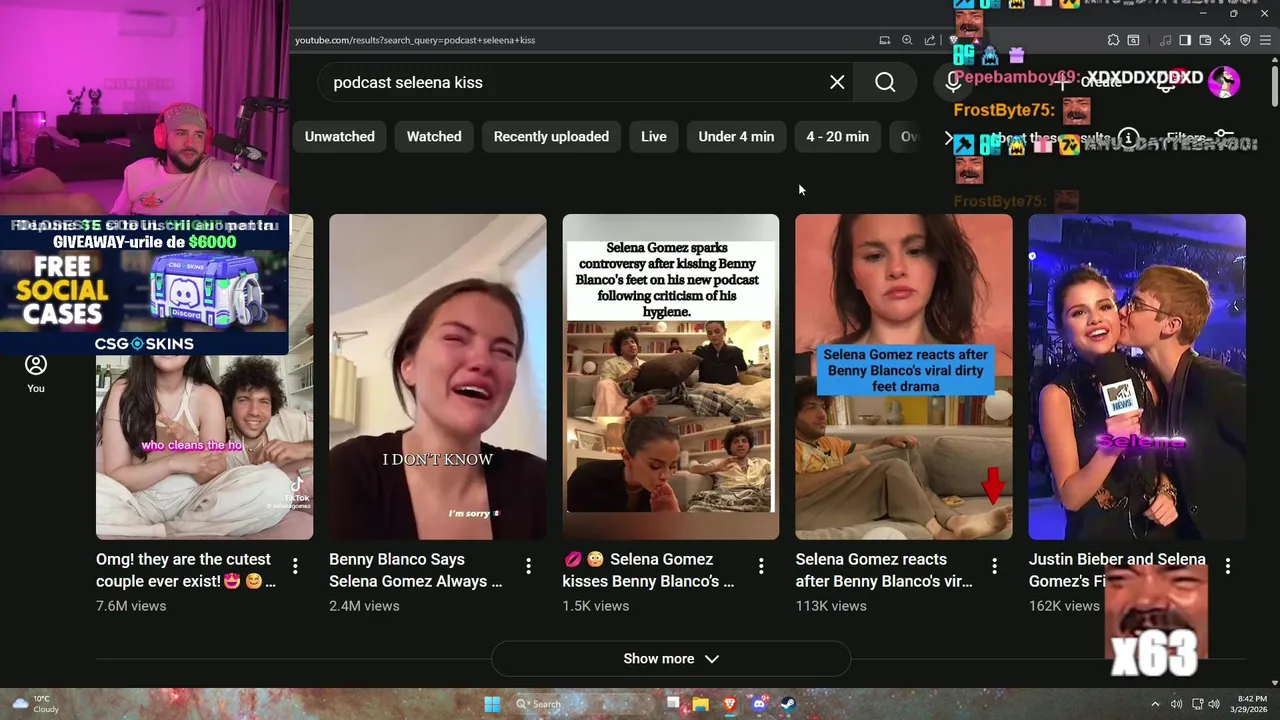
Task: Open 'Justin Bieber and Selena Gomez's' title
Action: pos(1117,570)
